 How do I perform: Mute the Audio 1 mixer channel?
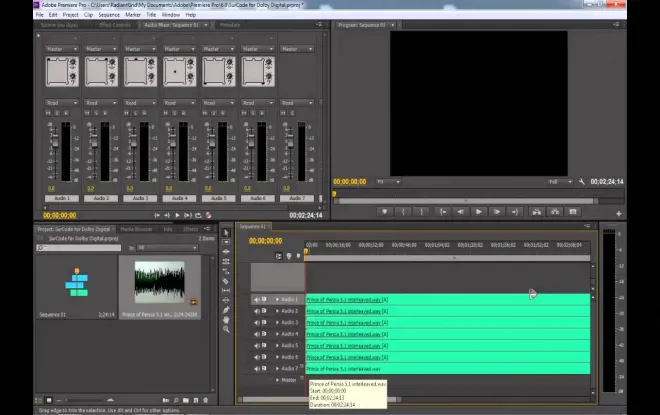[x=48, y=113]
